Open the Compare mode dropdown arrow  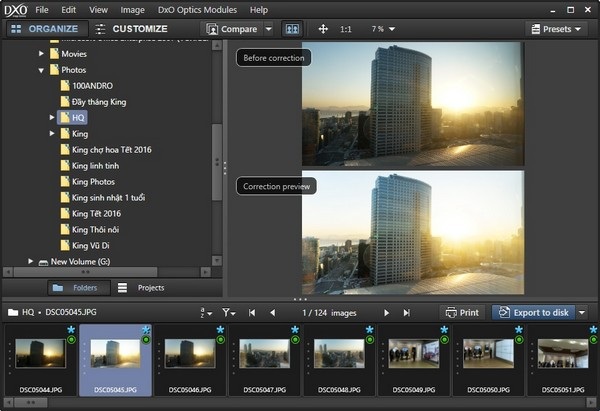coord(269,29)
